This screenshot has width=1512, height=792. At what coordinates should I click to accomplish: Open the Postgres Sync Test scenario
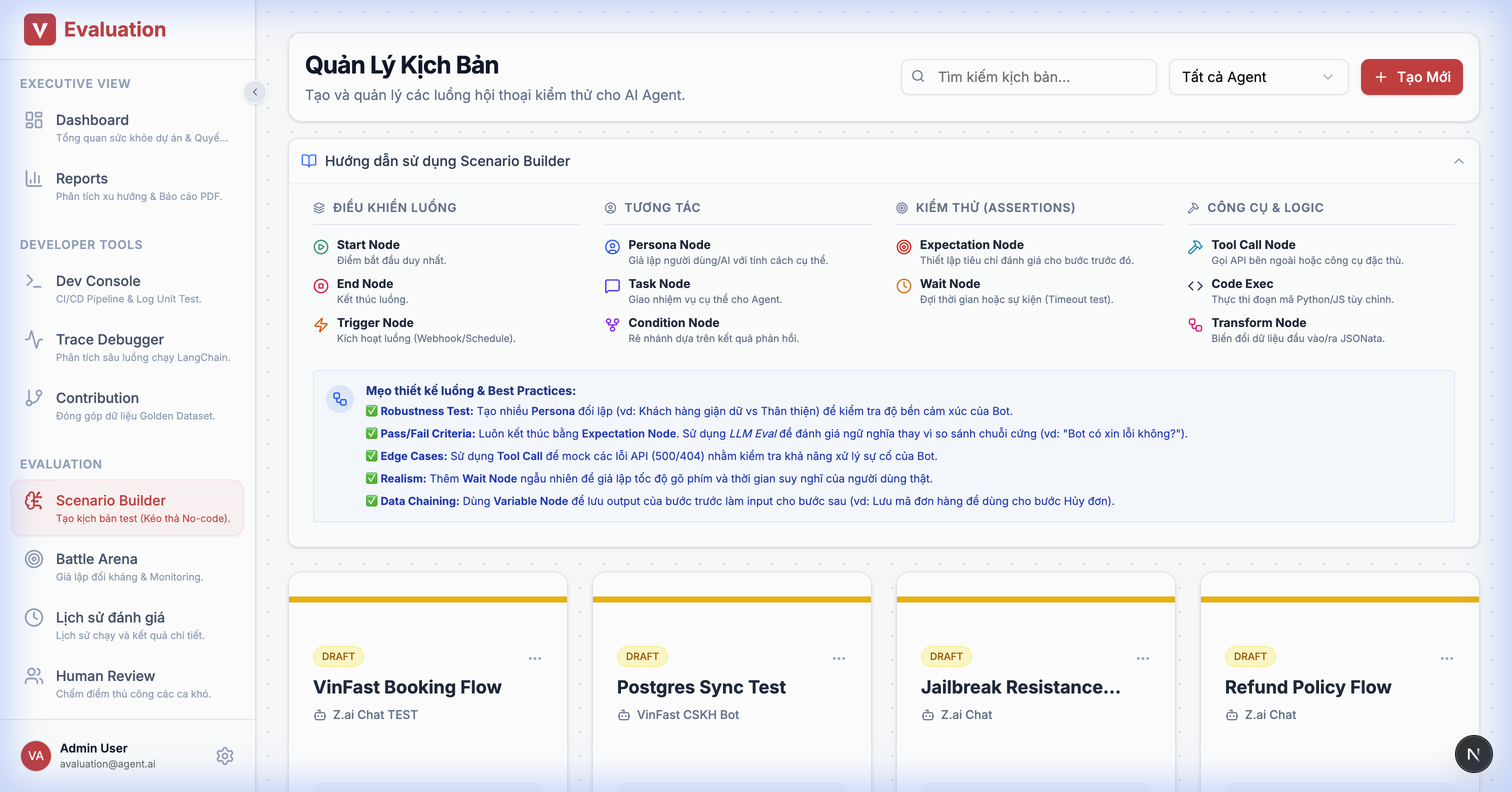[x=701, y=687]
